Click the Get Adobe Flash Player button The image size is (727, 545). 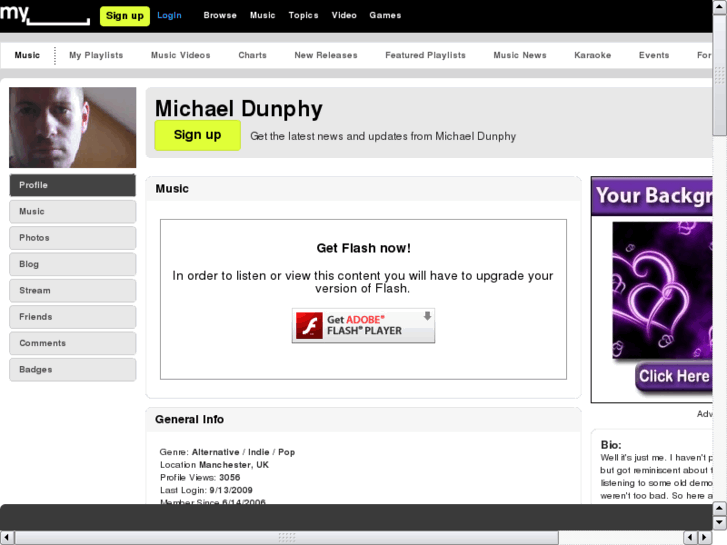(364, 326)
